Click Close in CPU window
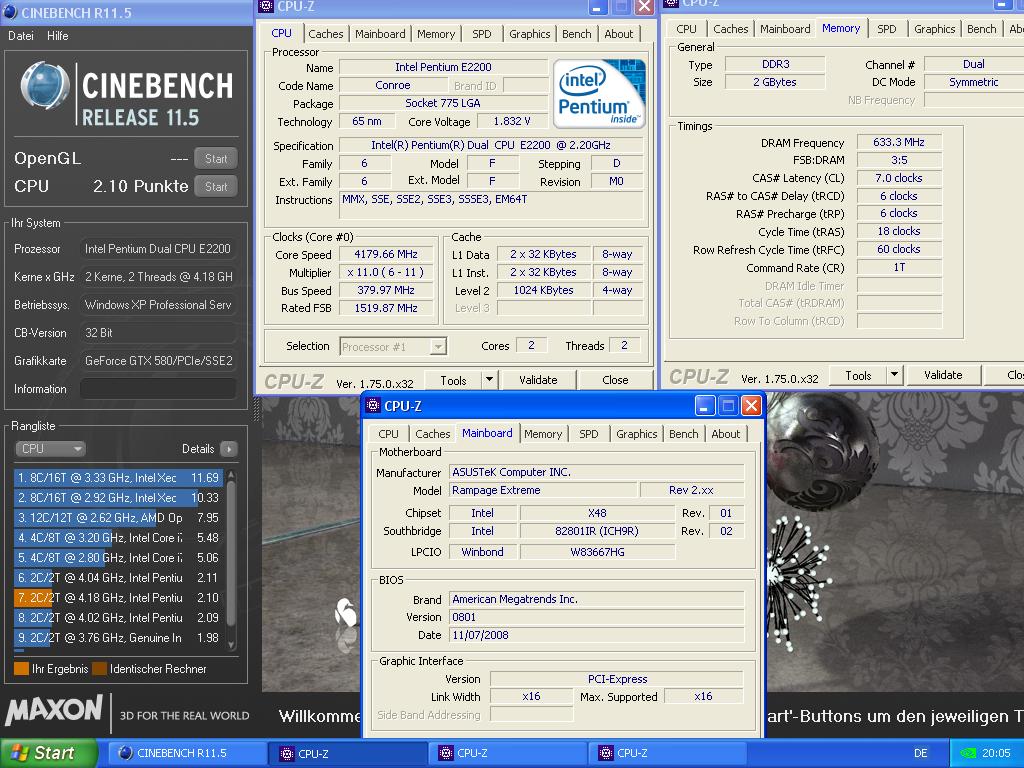This screenshot has height=768, width=1024. [x=615, y=379]
